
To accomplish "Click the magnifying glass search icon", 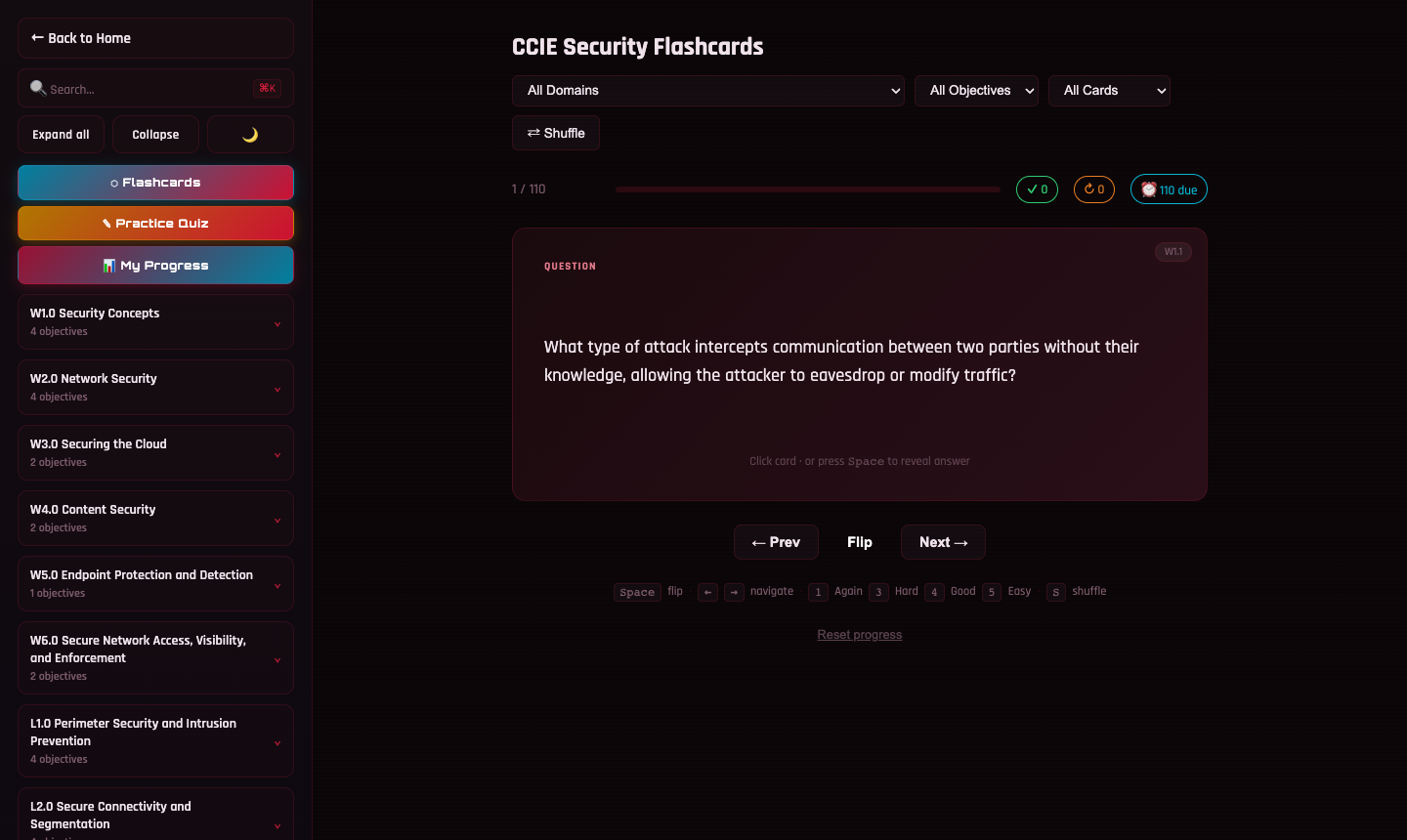I will click(x=37, y=88).
